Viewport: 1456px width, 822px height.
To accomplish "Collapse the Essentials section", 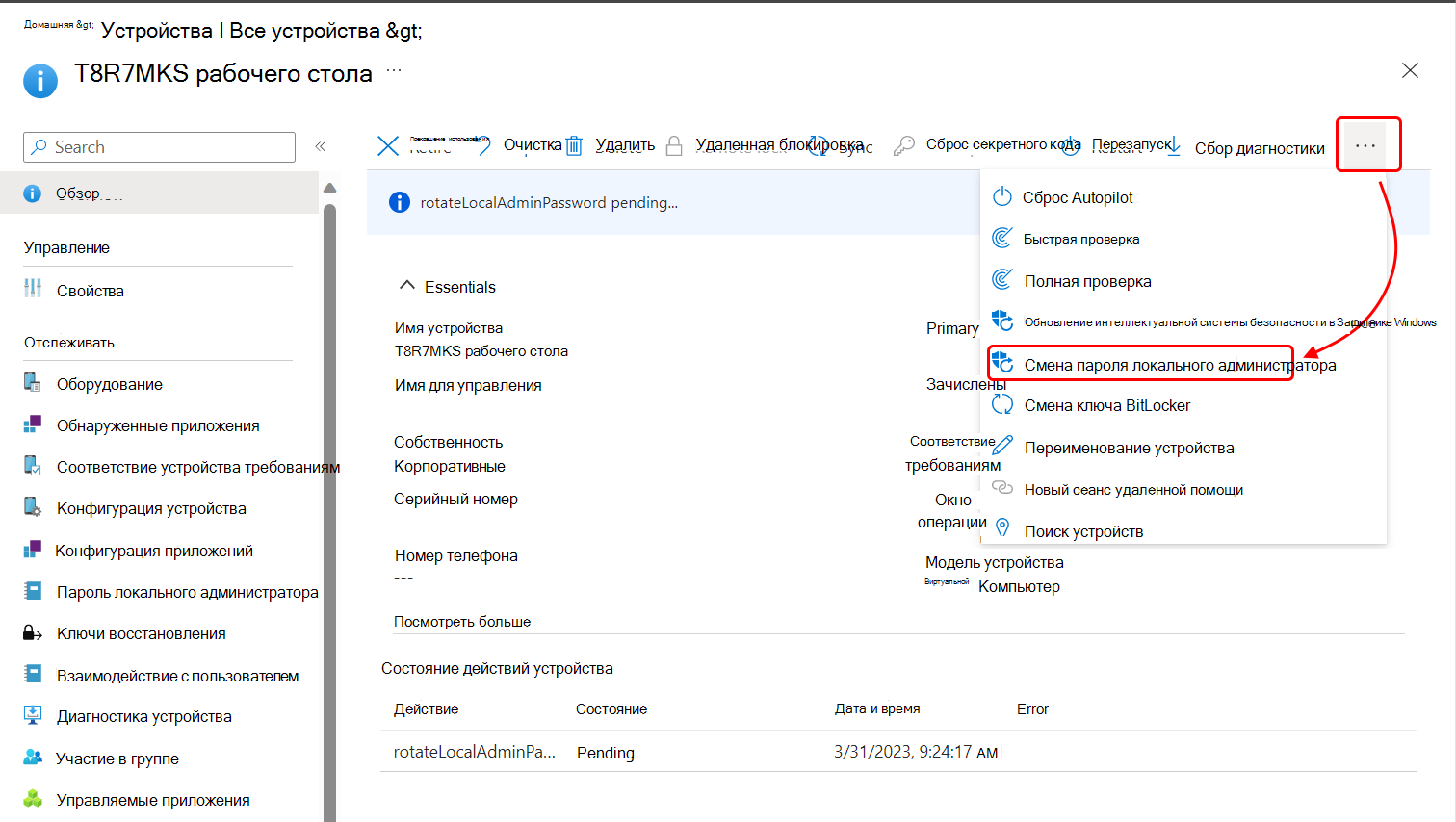I will [407, 286].
